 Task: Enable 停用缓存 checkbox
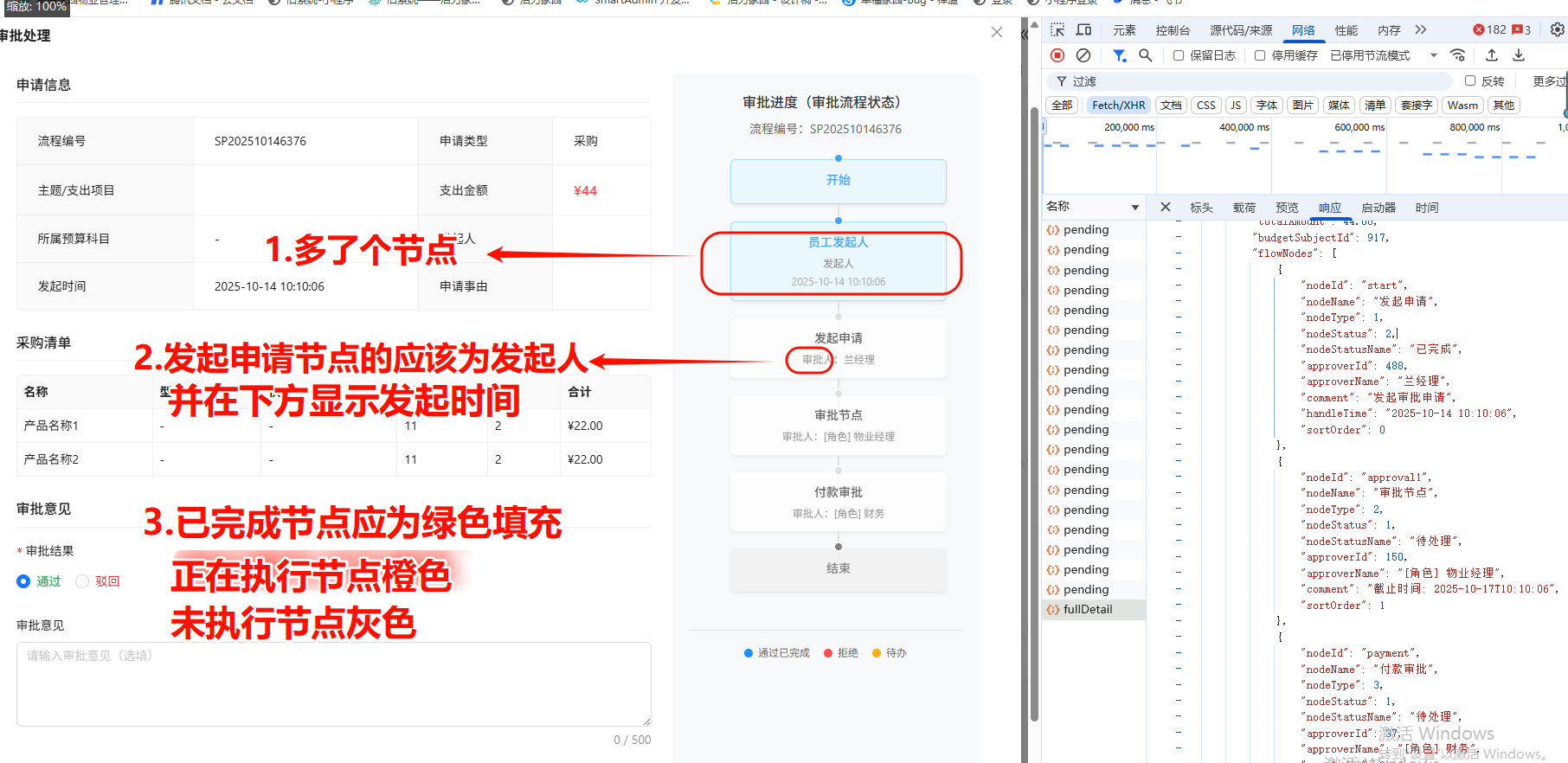1260,55
